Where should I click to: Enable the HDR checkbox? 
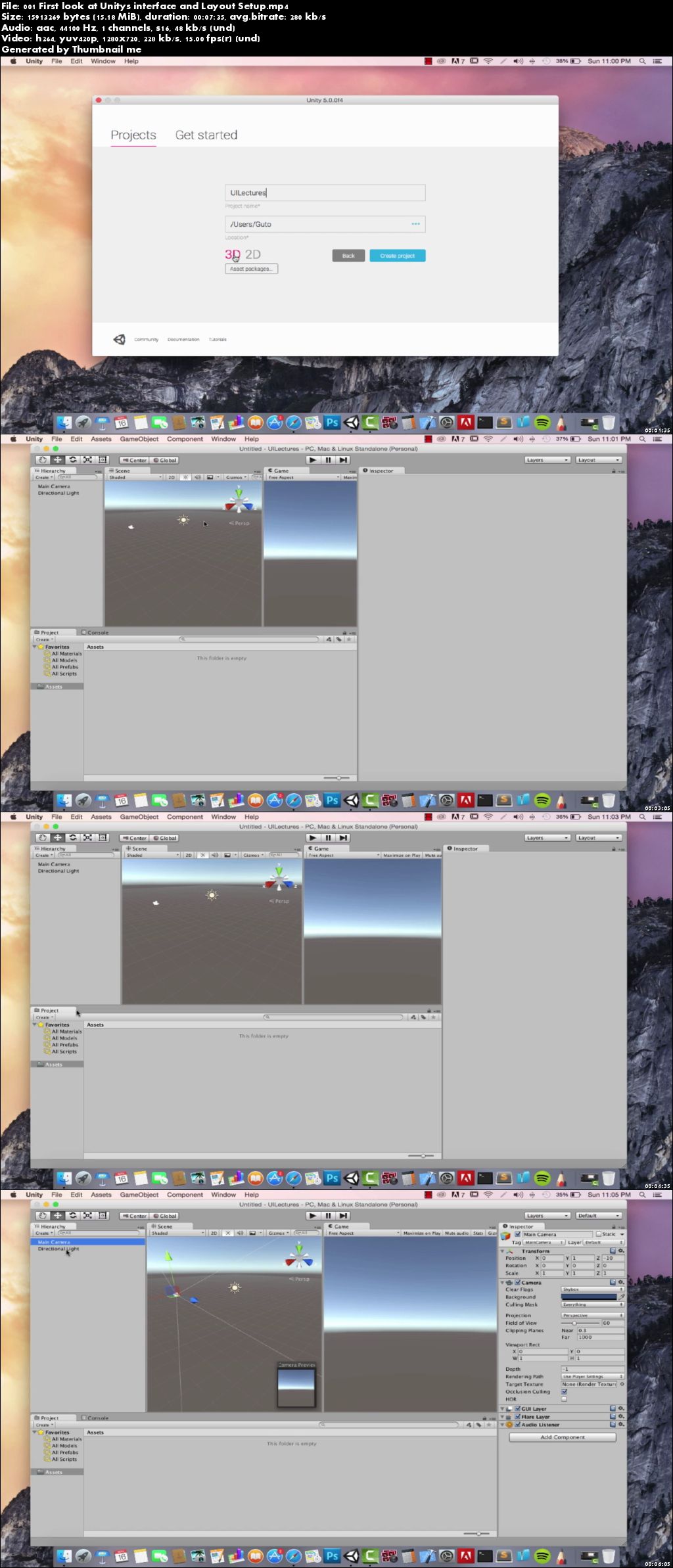pos(564,1399)
